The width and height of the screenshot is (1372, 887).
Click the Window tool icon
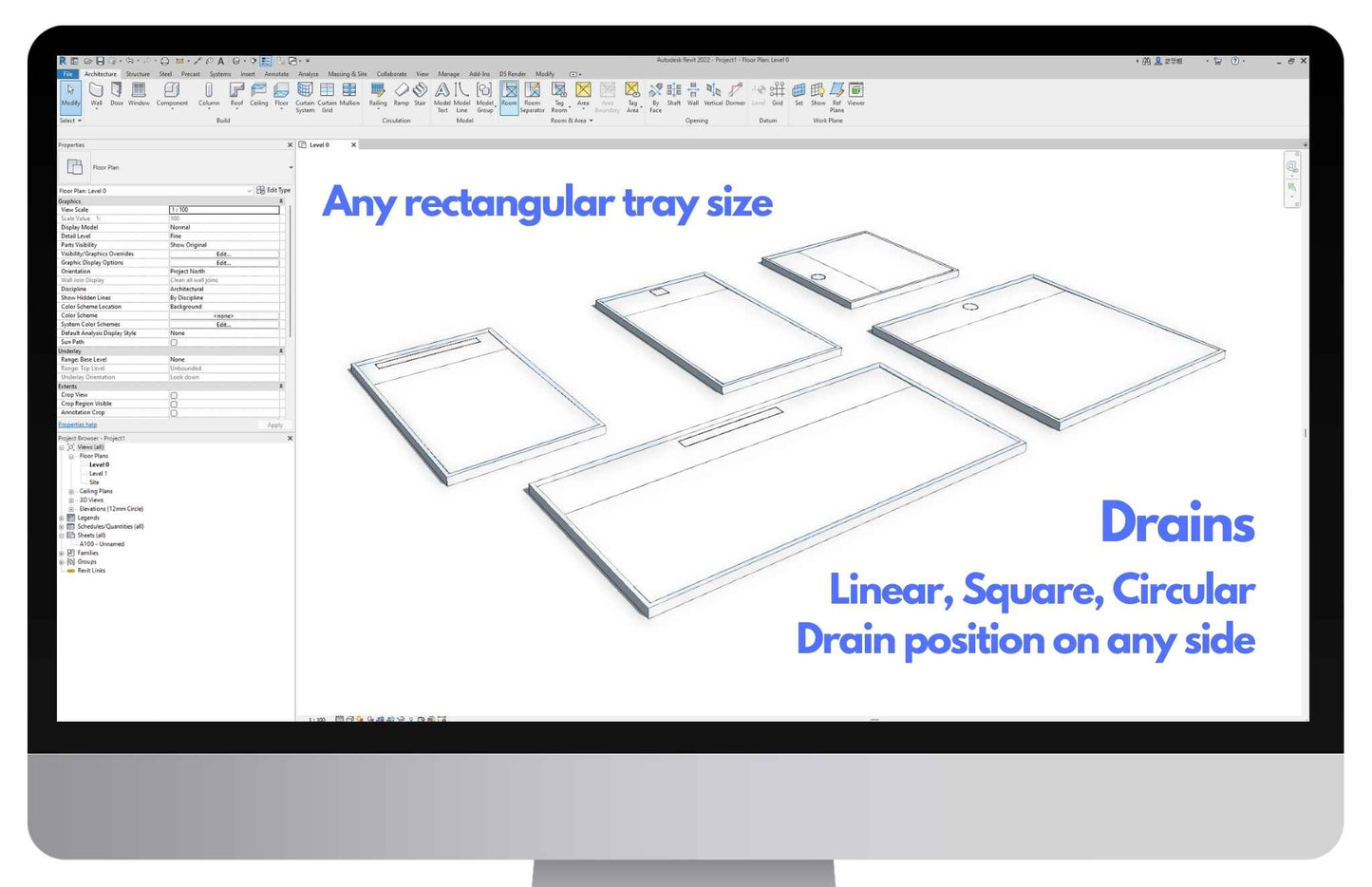pos(139,93)
